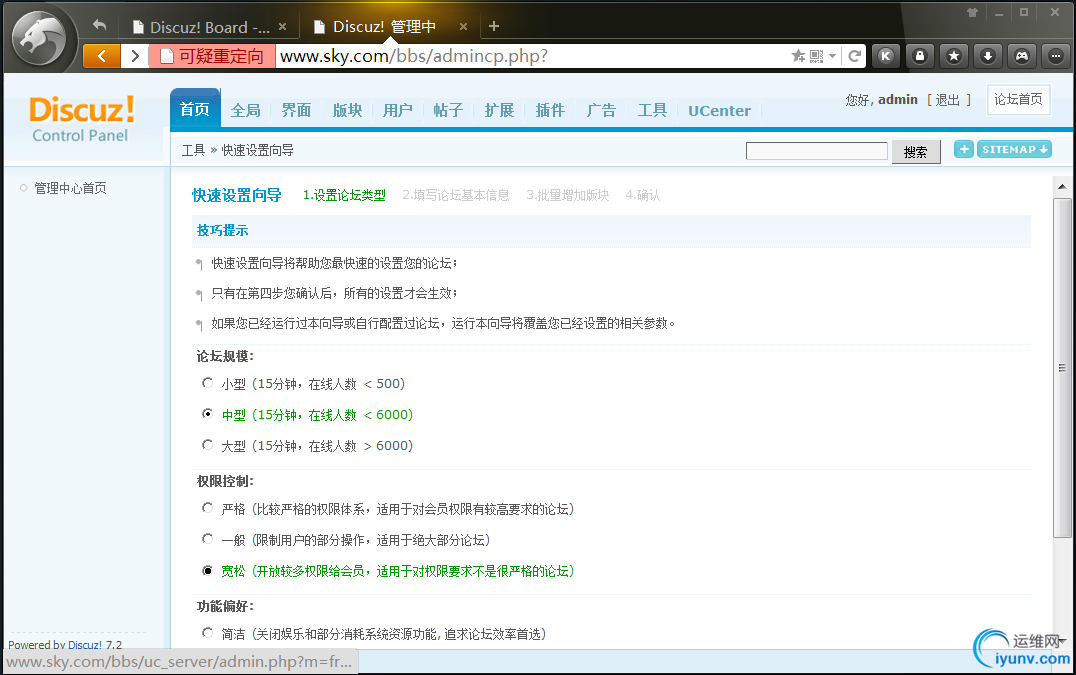Click the green plus button beside SITEMAP
1076x675 pixels.
click(x=963, y=149)
